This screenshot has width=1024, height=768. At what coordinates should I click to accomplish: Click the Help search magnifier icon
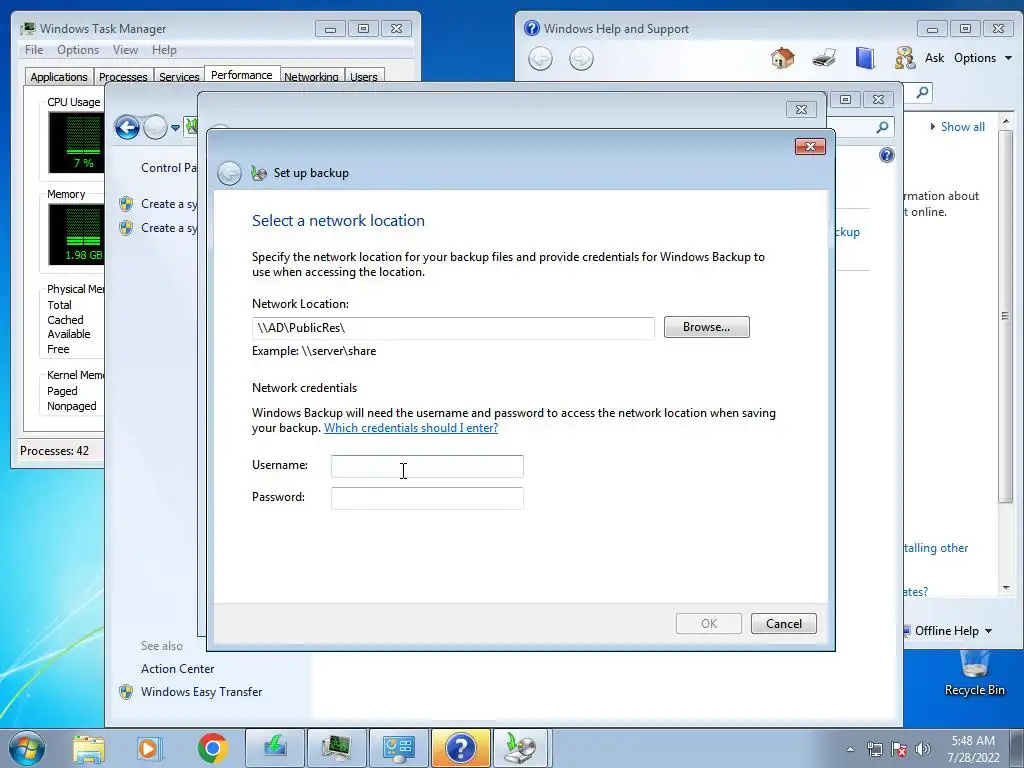click(922, 93)
